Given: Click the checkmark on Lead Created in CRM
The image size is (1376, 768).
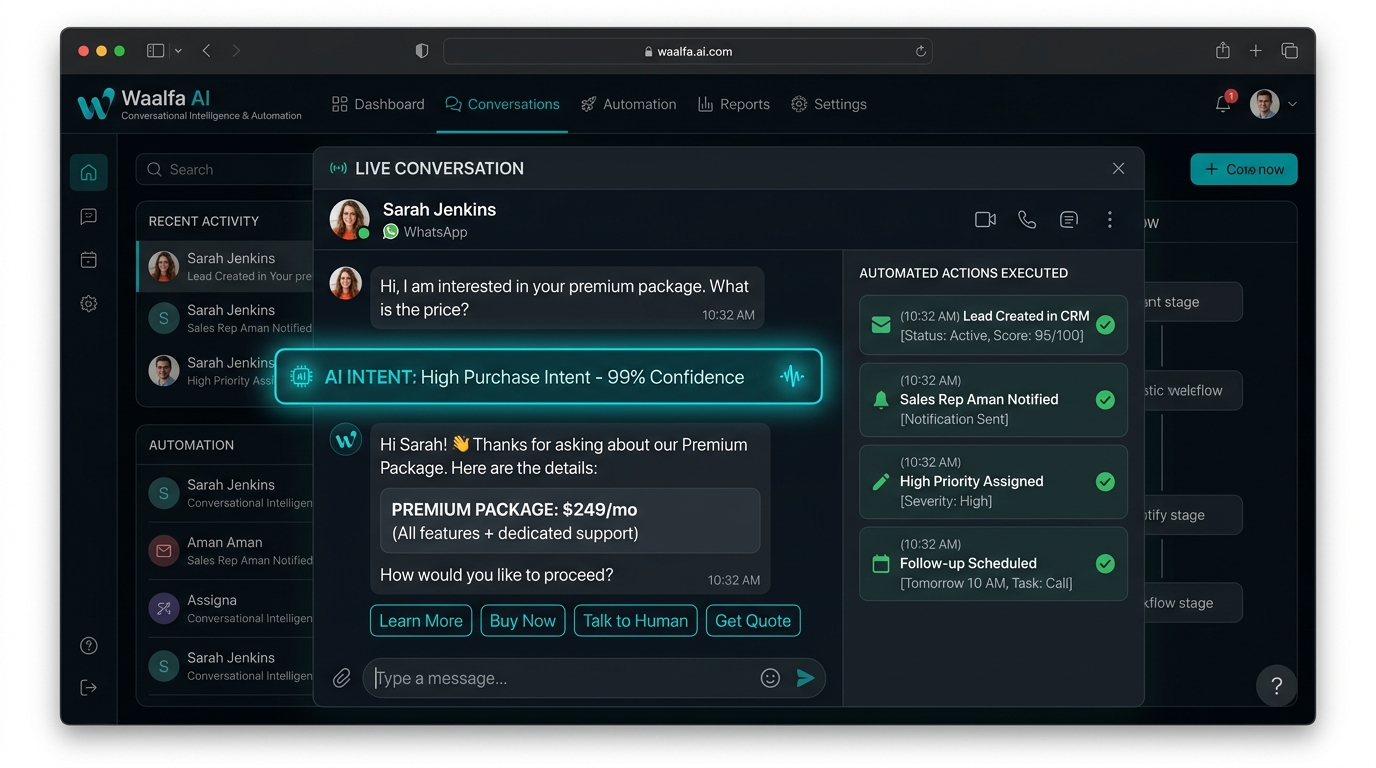Looking at the screenshot, I should coord(1105,325).
